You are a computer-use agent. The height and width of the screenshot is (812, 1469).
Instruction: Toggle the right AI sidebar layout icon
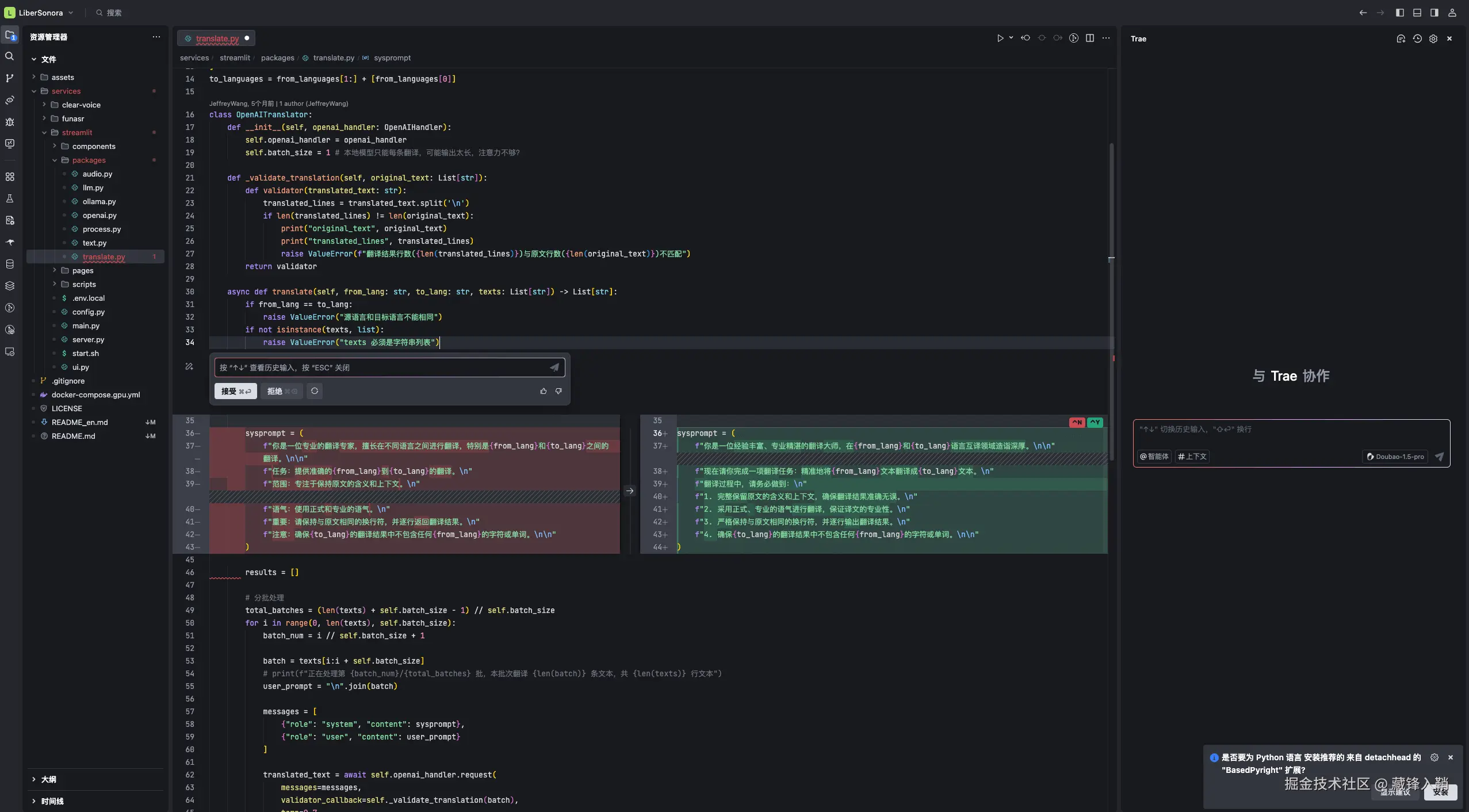point(1434,13)
